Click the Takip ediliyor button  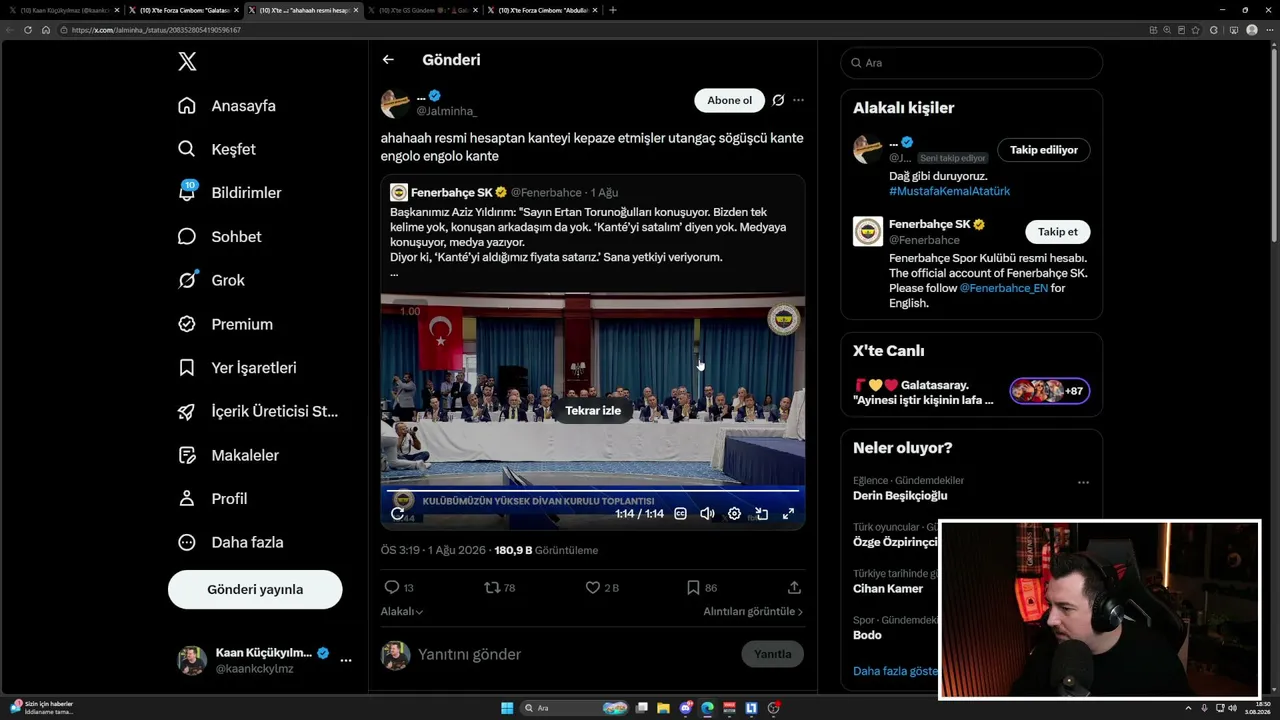[1044, 150]
